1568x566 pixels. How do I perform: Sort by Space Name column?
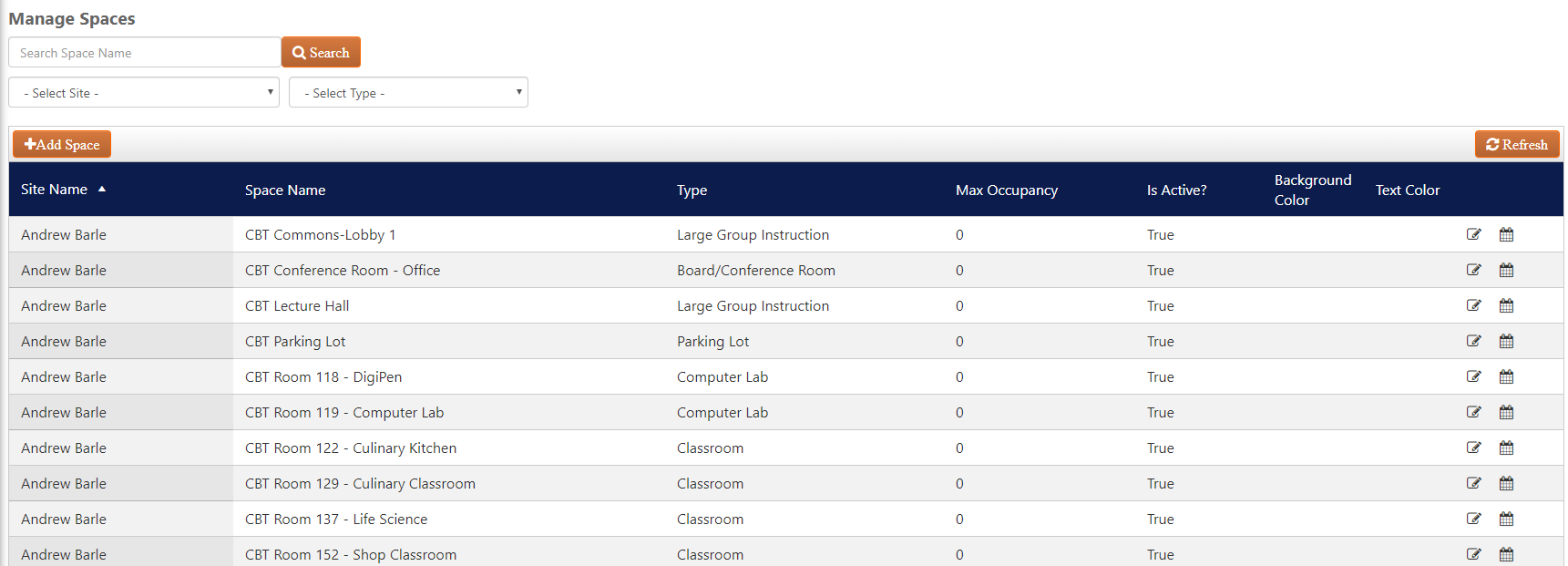(x=285, y=190)
